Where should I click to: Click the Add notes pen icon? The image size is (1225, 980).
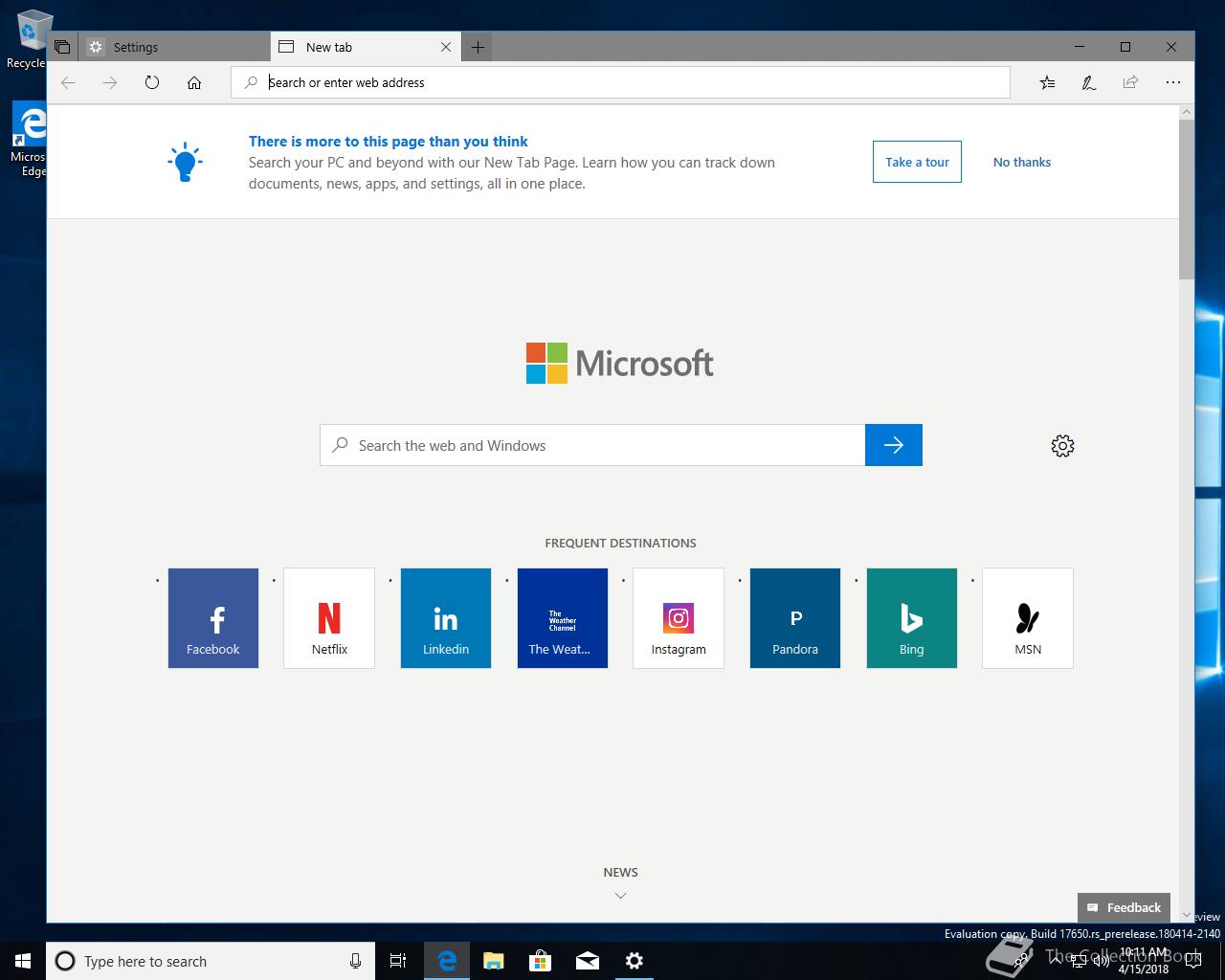point(1089,83)
